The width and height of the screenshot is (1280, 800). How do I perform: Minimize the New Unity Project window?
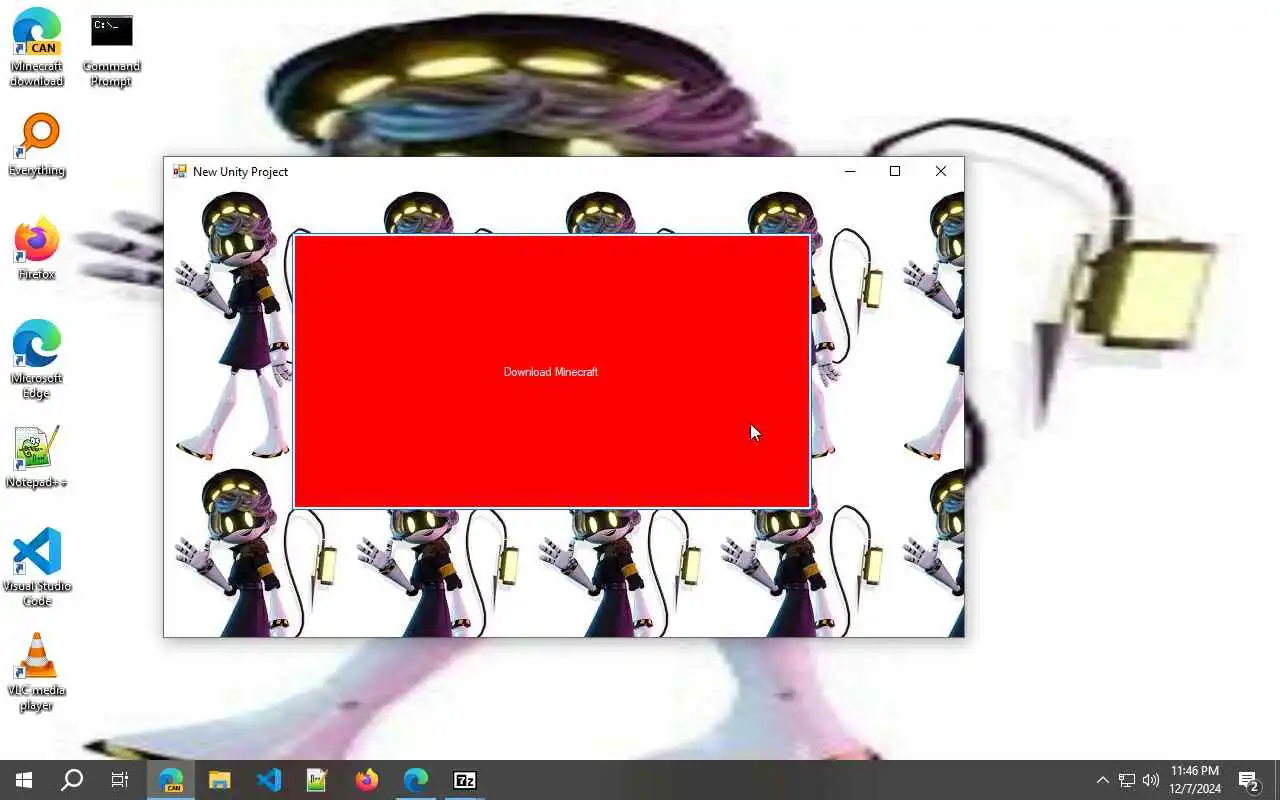pos(850,171)
